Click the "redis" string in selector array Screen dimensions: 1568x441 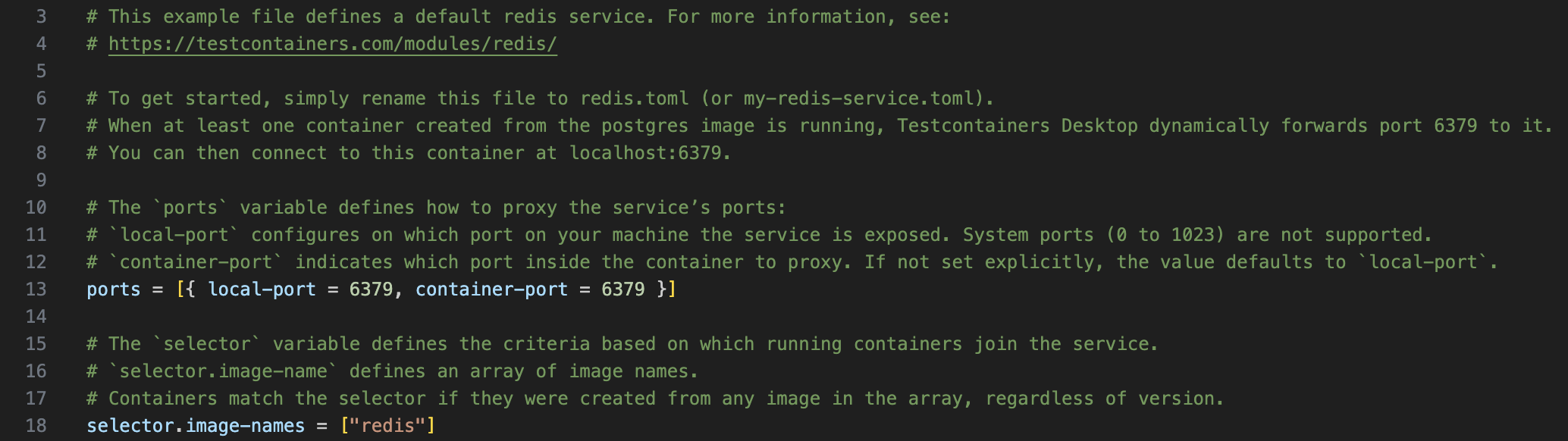[x=388, y=426]
